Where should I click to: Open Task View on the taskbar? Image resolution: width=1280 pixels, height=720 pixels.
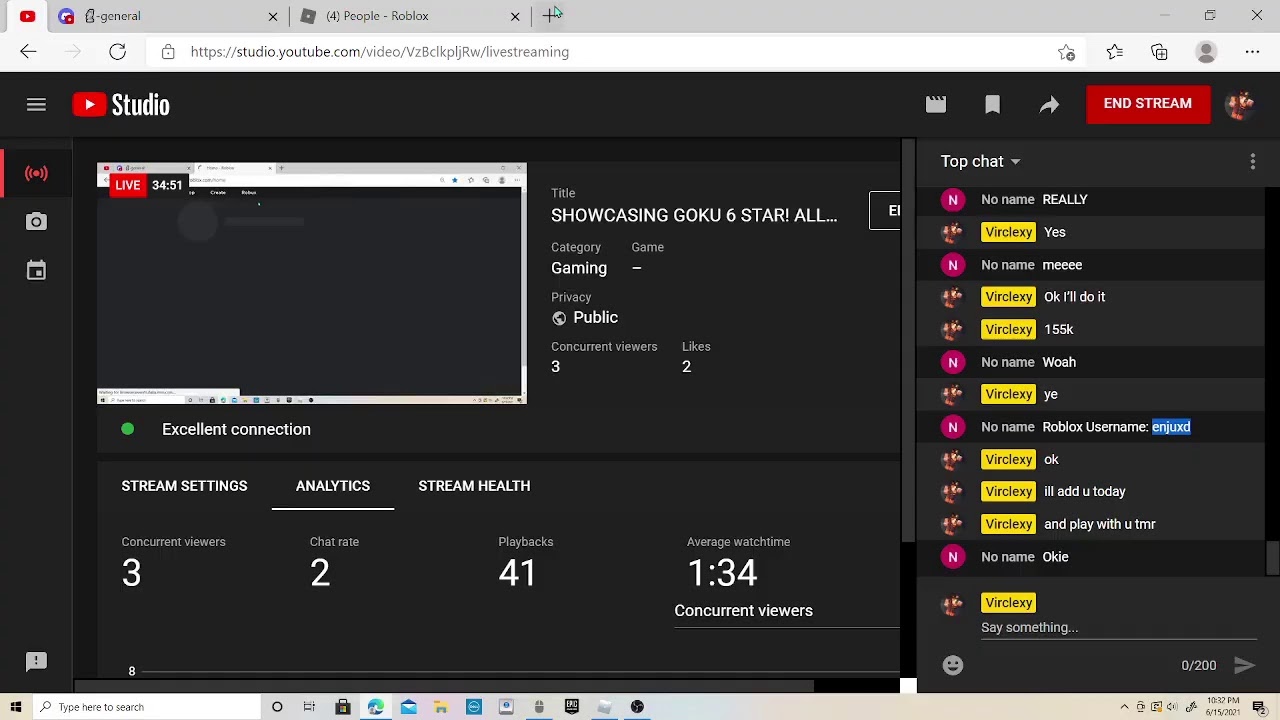[309, 707]
